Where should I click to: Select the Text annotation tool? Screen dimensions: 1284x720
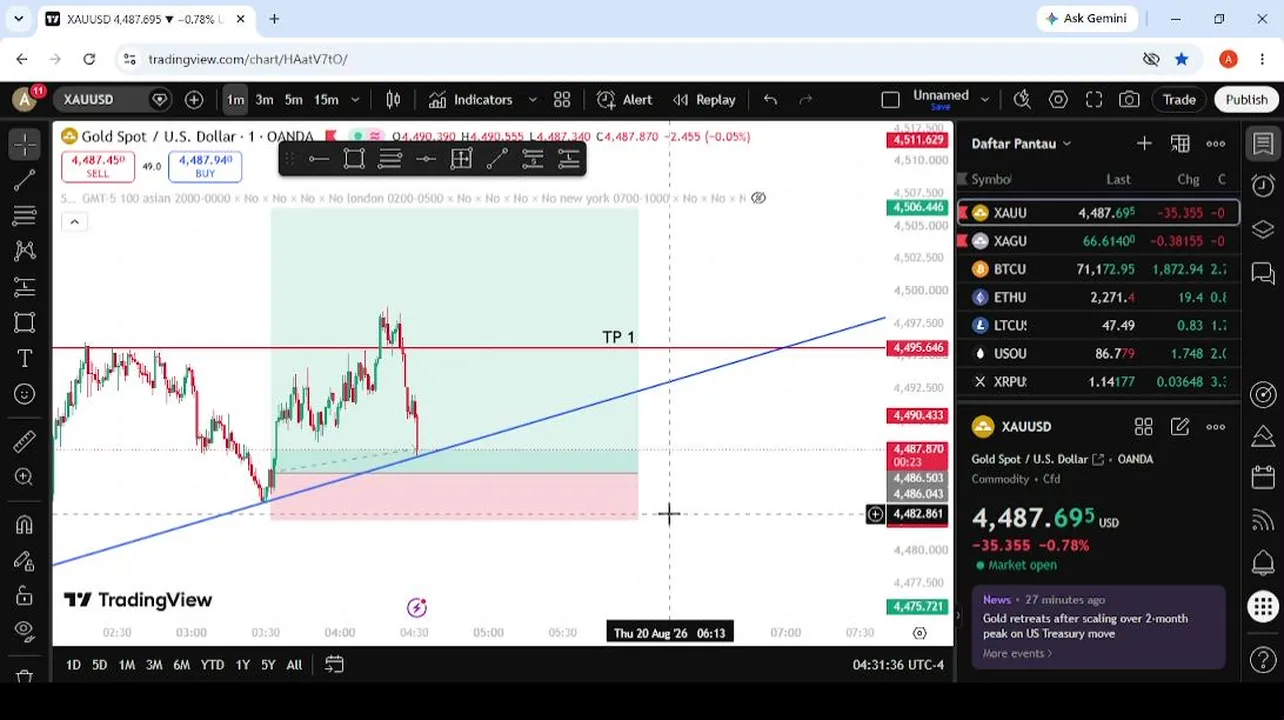pos(25,358)
